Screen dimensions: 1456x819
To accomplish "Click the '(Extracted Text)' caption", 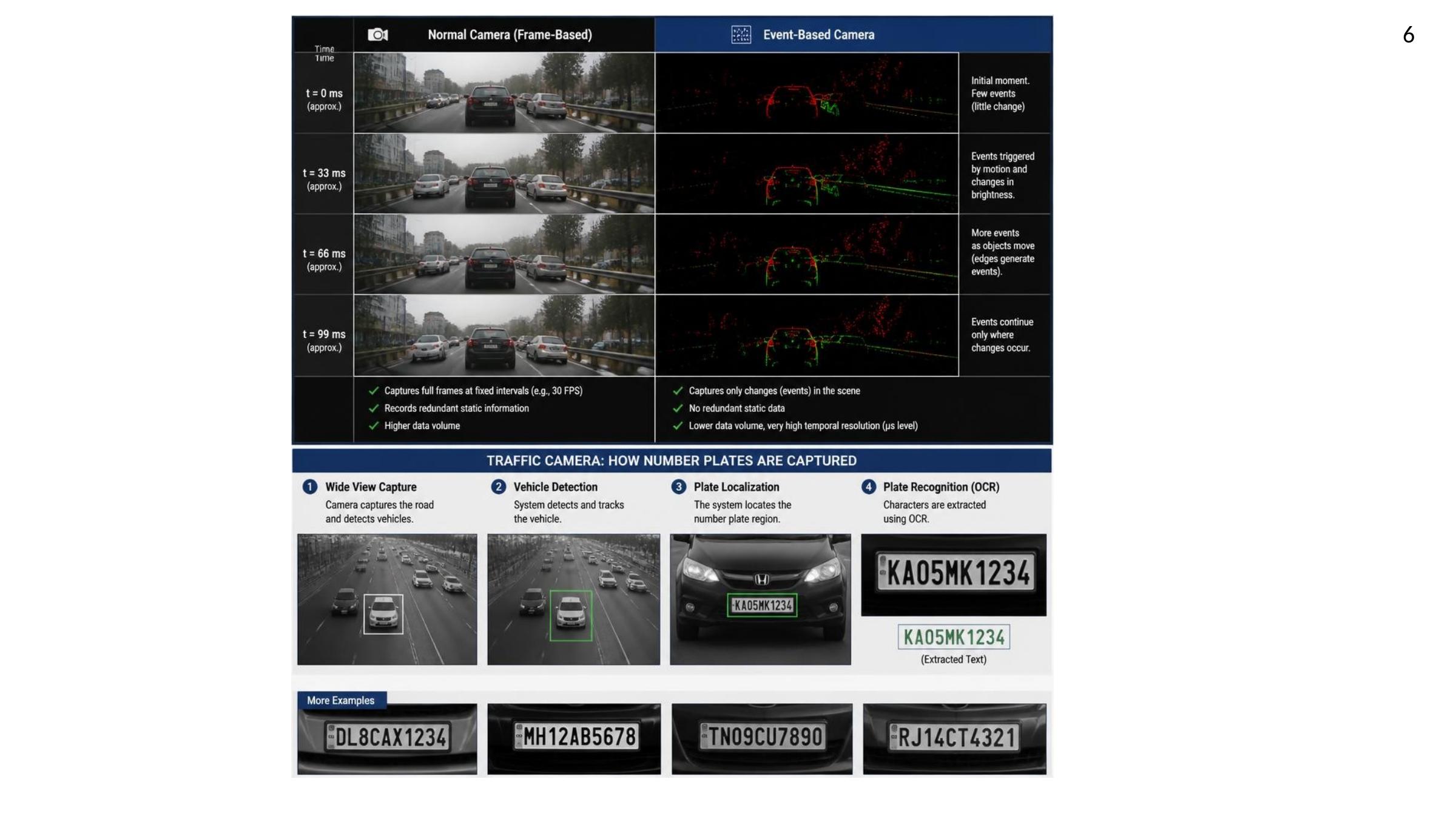I will (954, 659).
